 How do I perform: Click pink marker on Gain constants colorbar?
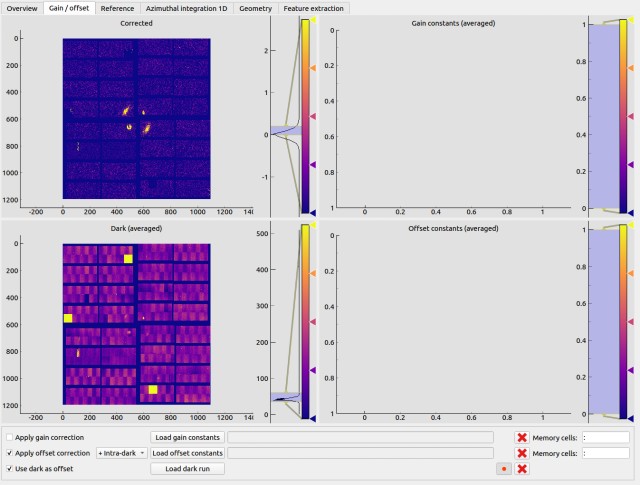click(x=631, y=116)
